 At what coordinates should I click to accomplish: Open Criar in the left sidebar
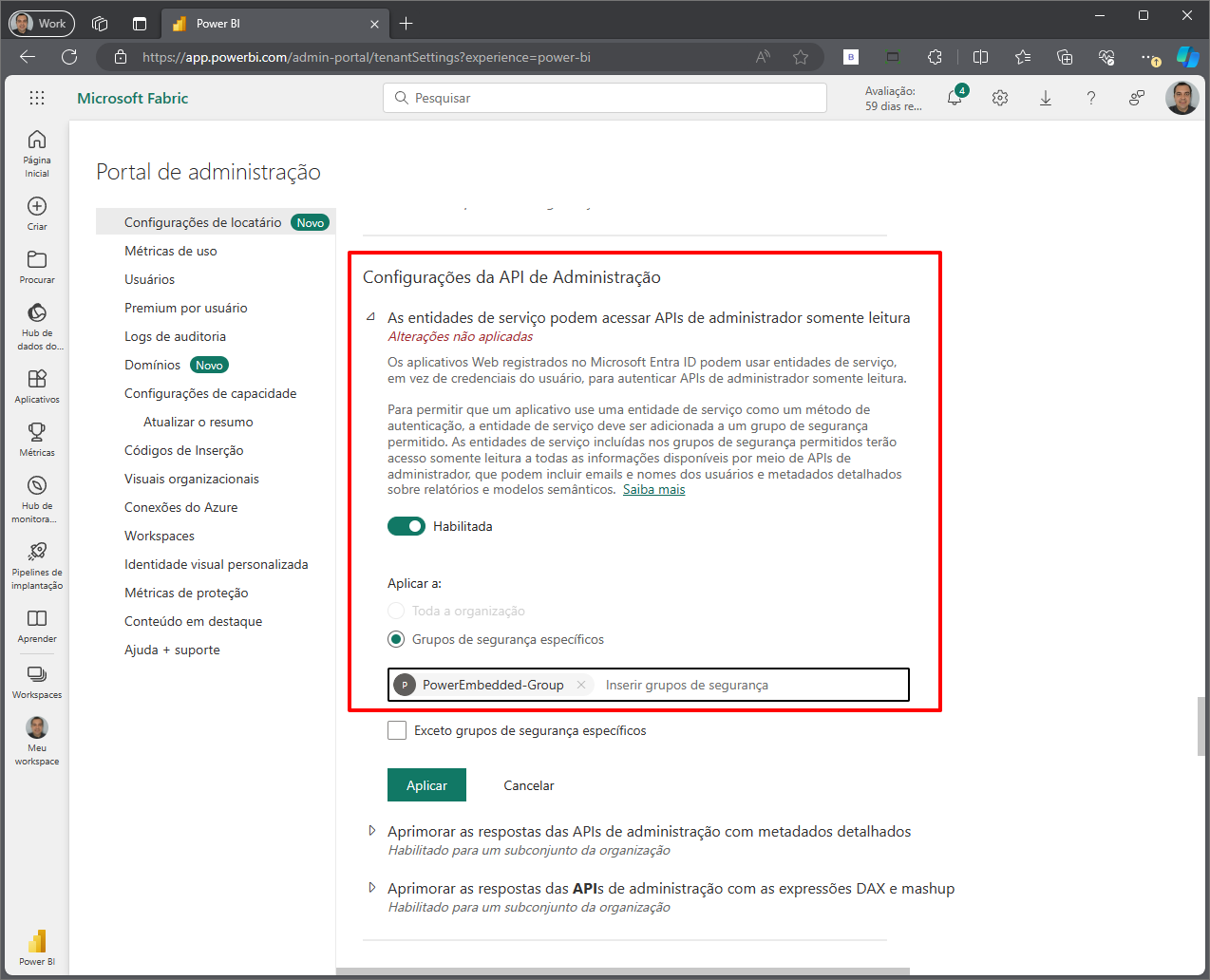37,213
